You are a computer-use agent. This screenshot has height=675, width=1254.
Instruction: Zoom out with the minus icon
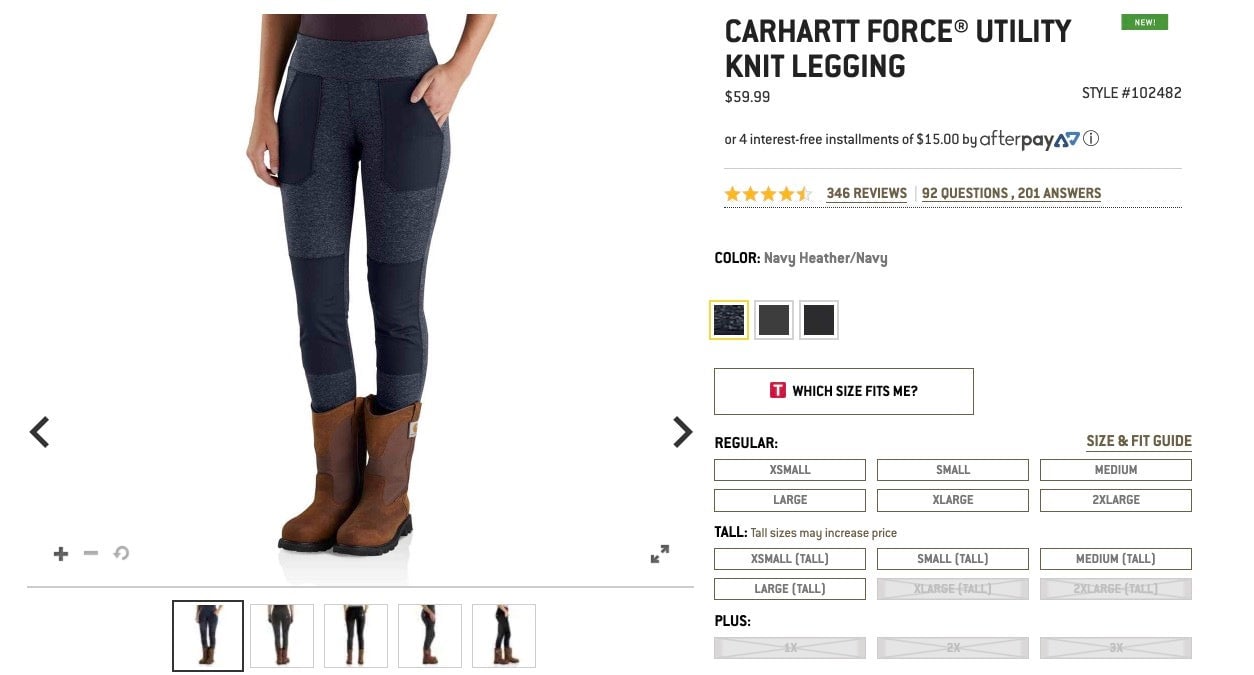tap(91, 553)
